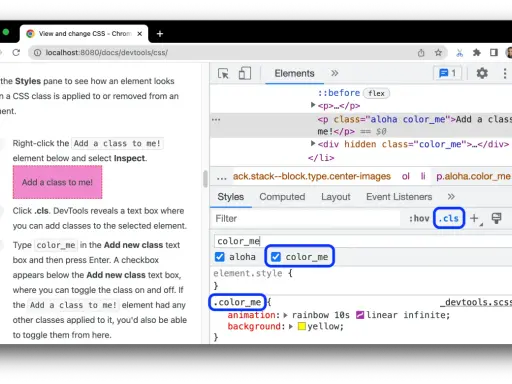Click the li breadcrumb item
Viewport: 512px width, 384px height.
point(423,176)
